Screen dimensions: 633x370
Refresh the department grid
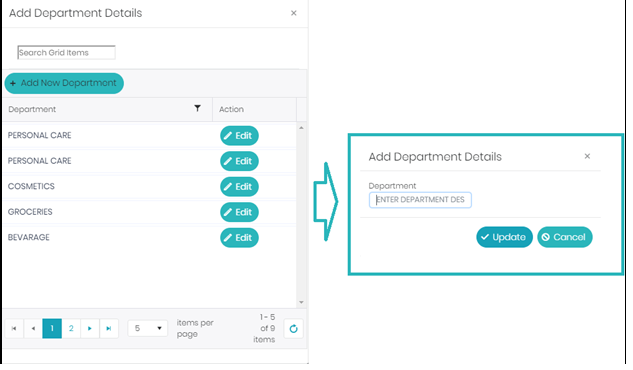pos(293,329)
